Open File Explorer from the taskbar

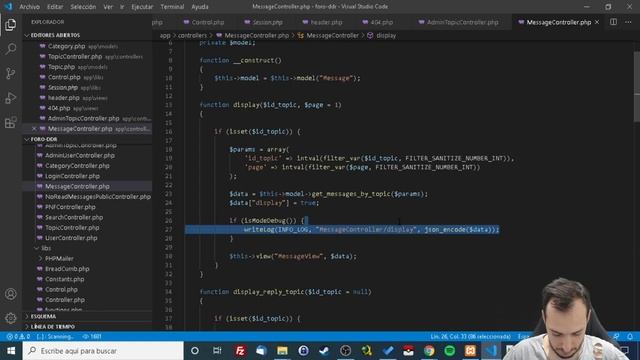[282, 351]
